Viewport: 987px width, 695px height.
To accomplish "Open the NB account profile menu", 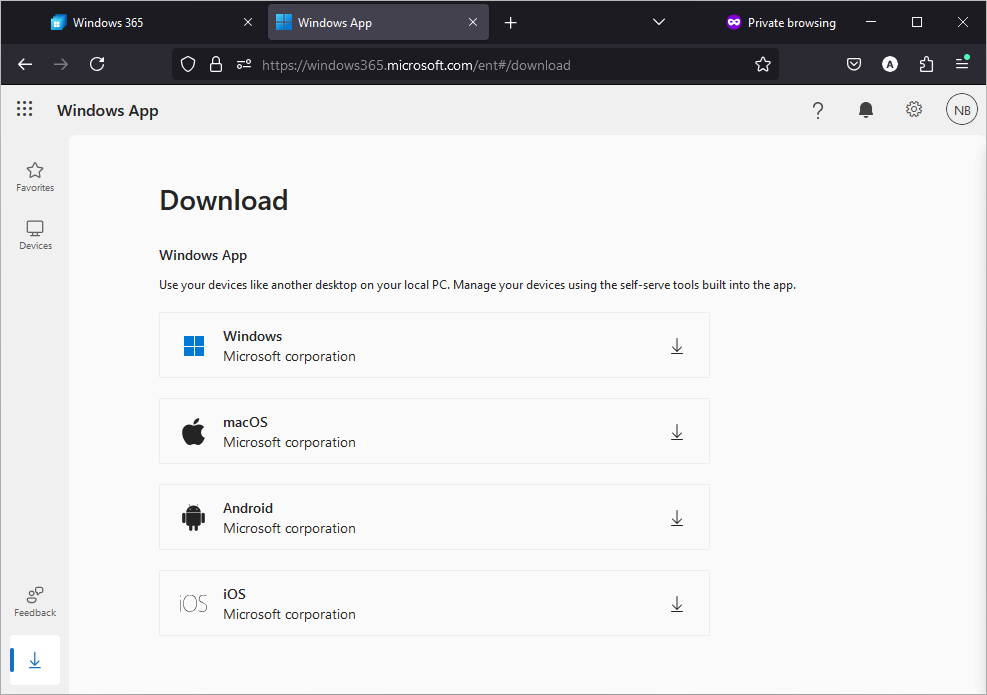I will point(962,110).
